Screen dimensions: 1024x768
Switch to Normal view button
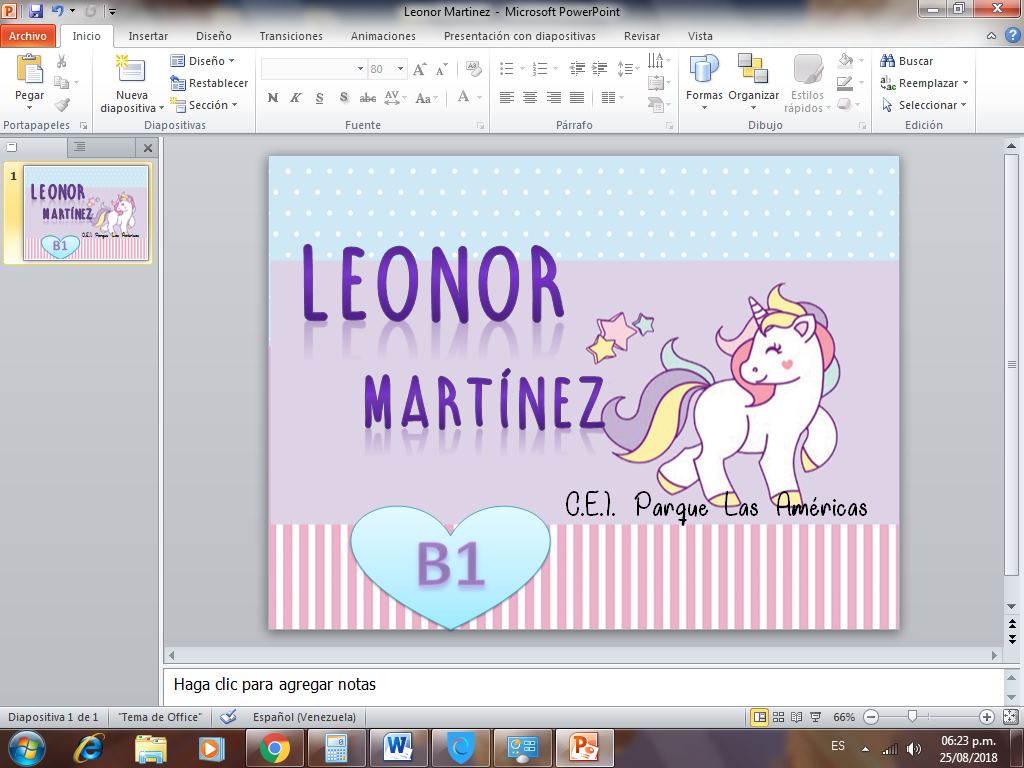click(760, 717)
